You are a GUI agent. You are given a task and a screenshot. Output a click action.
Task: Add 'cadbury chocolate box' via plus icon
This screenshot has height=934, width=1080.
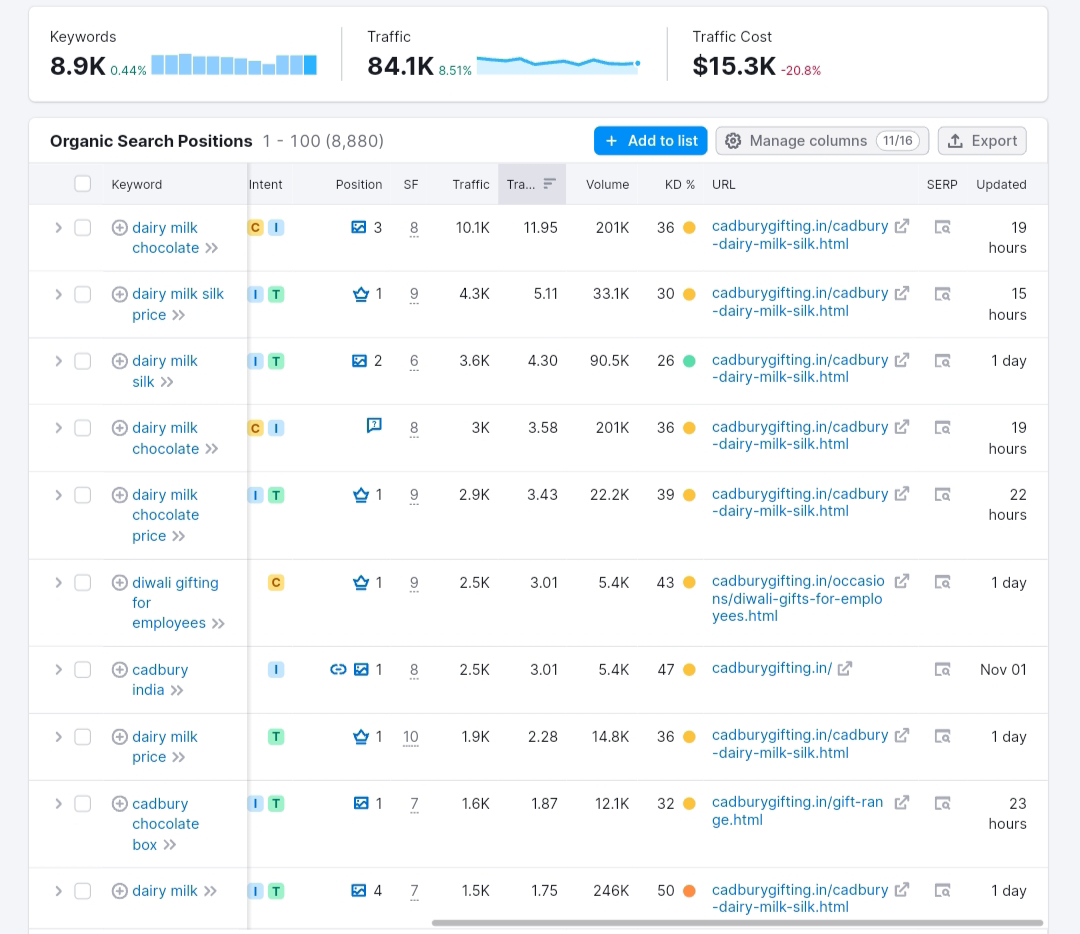coord(120,803)
